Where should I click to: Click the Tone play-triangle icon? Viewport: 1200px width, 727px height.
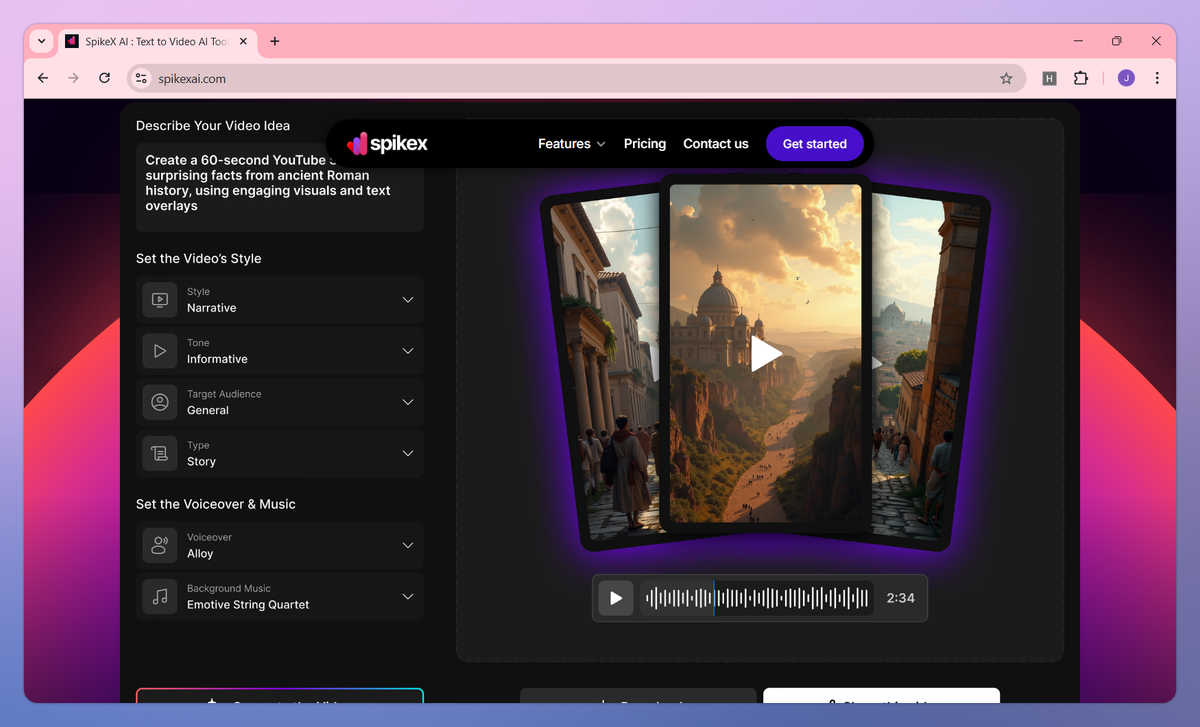[x=160, y=351]
